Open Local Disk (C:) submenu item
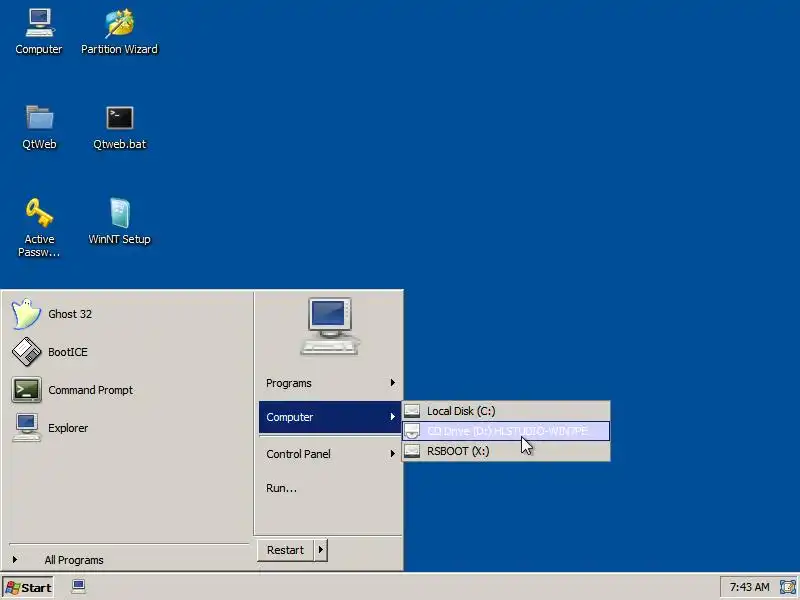The image size is (800, 600). tap(506, 411)
